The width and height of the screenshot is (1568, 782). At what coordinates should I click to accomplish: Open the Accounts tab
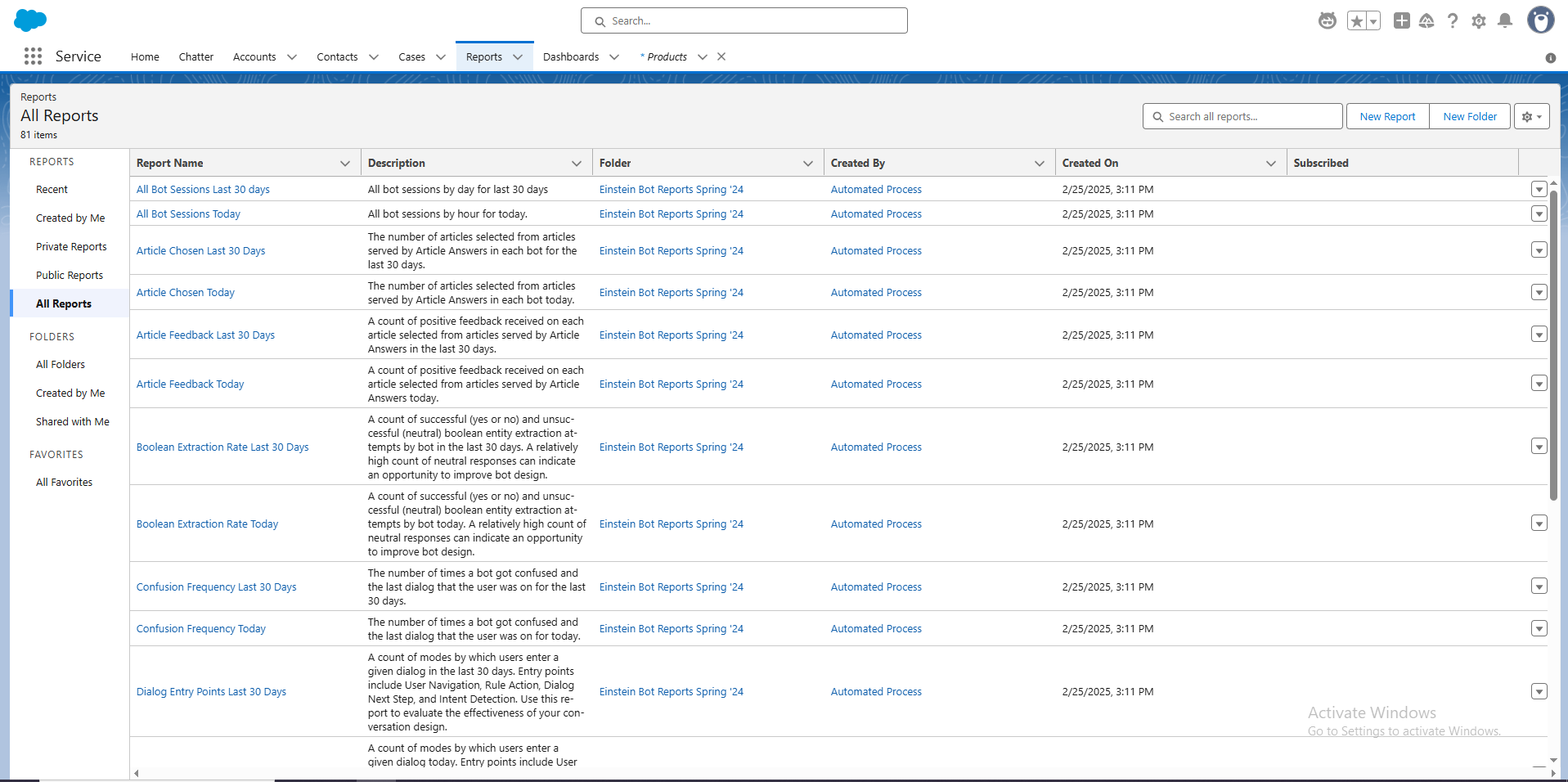coord(254,57)
